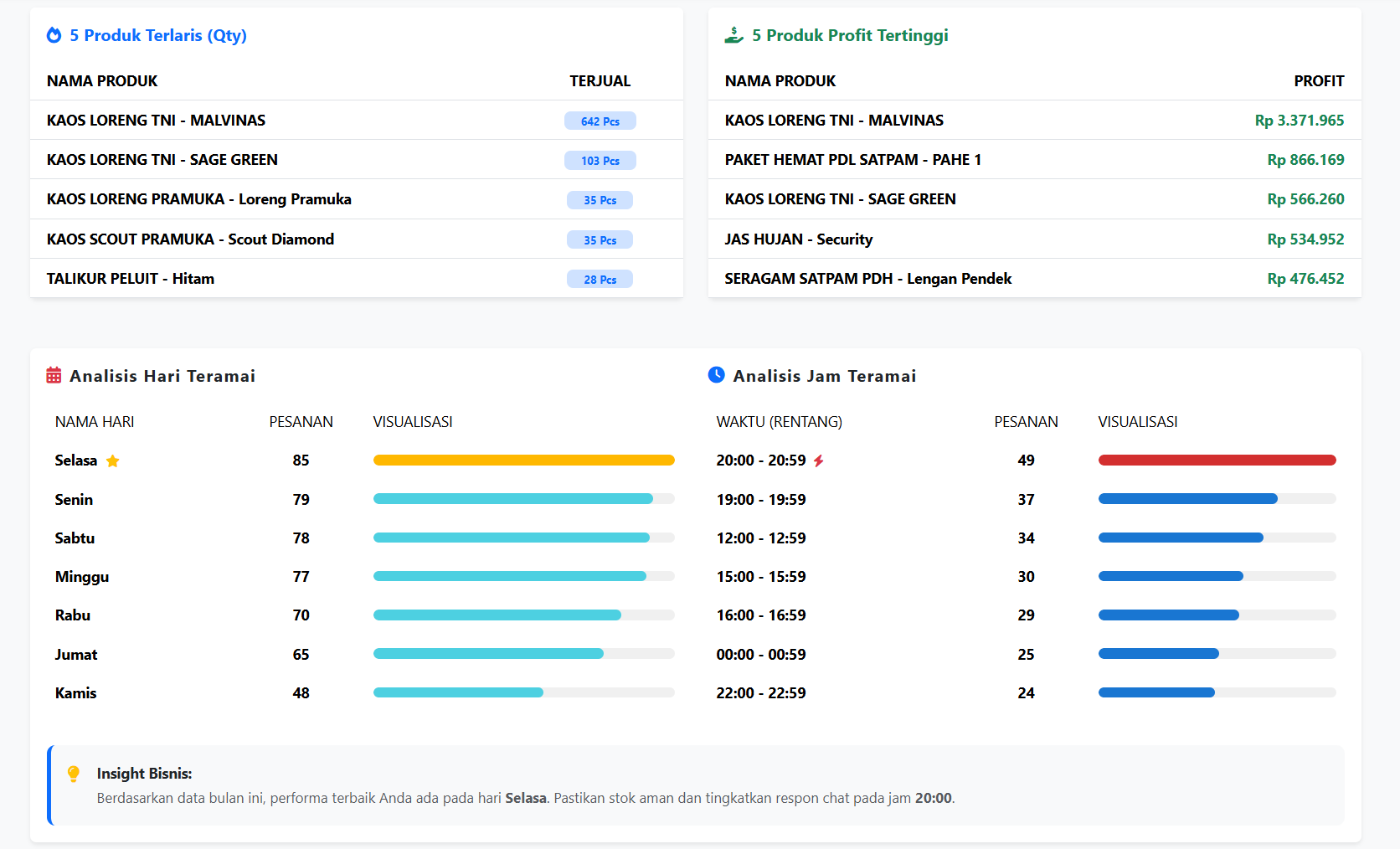Click the JAS HUJAN - Security product name

coord(798,239)
